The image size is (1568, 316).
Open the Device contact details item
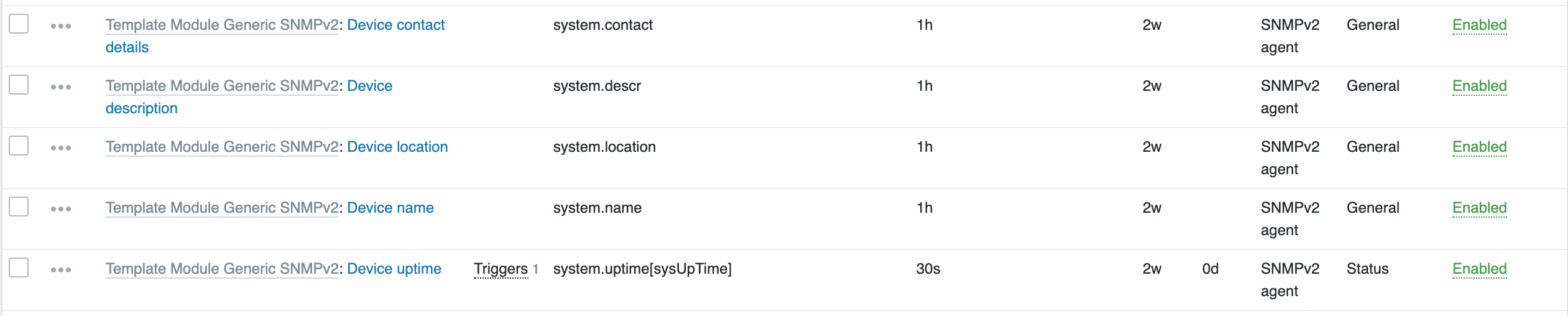[x=395, y=25]
